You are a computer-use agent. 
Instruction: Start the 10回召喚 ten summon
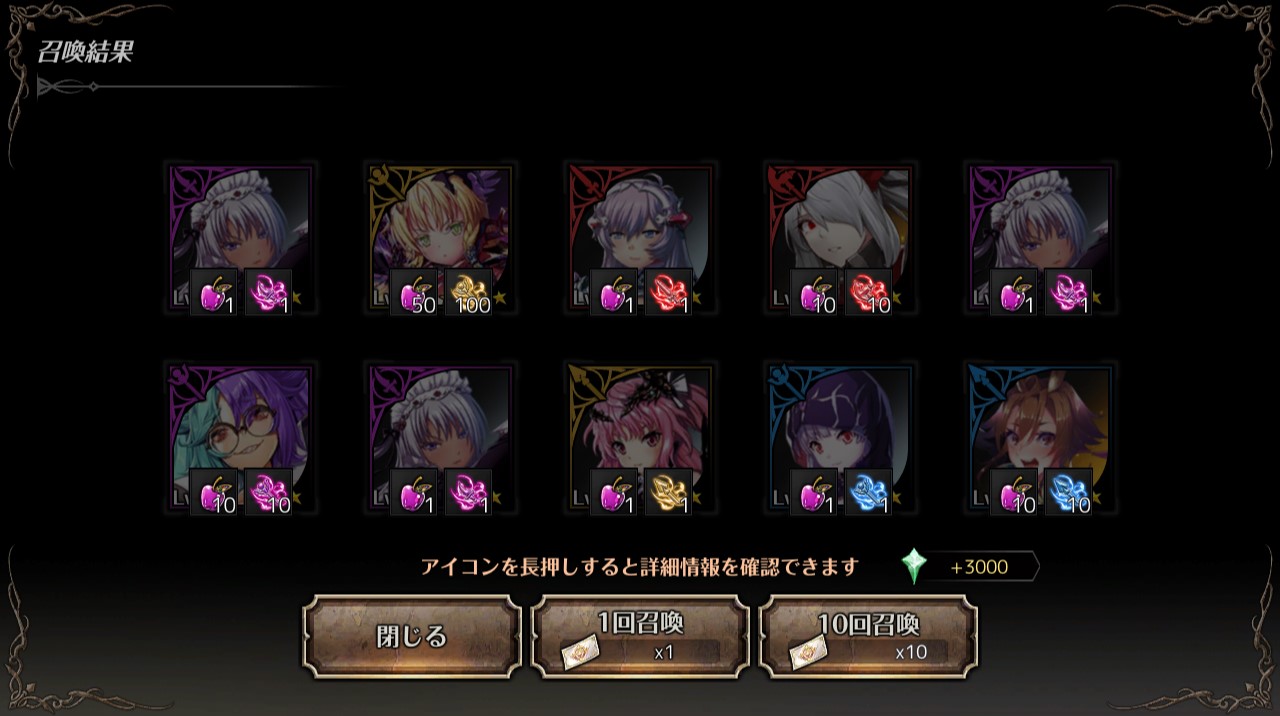868,637
